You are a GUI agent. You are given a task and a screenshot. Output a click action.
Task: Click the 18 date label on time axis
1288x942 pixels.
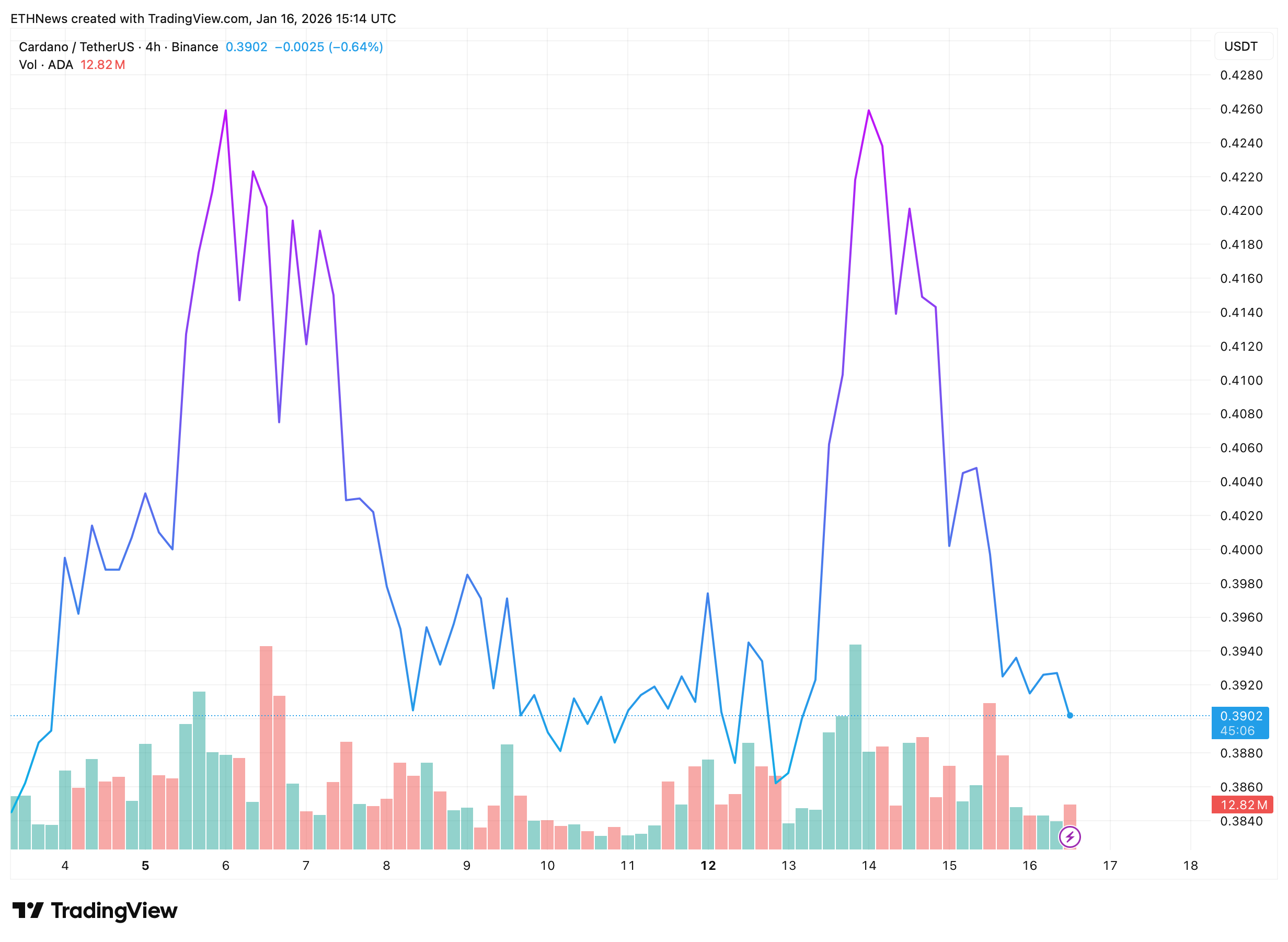pyautogui.click(x=1190, y=866)
